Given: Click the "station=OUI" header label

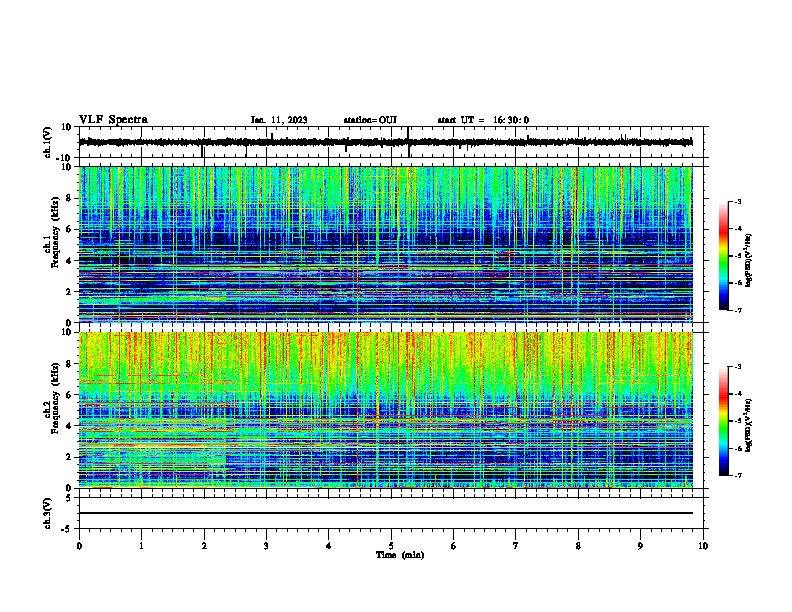Looking at the screenshot, I should 370,120.
